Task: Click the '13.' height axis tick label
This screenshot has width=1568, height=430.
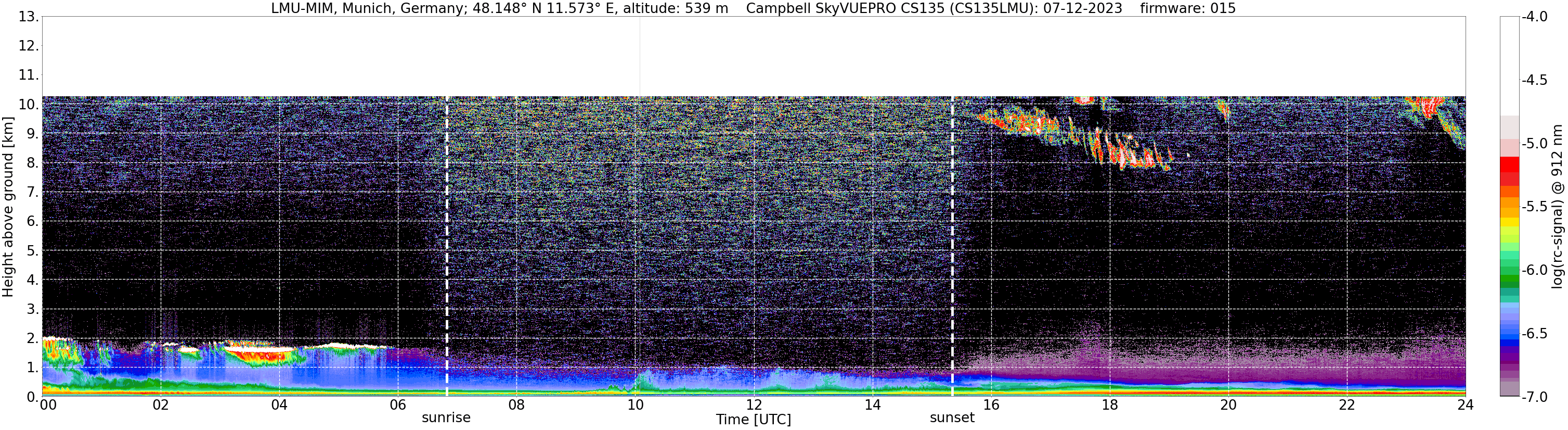Action: (x=28, y=17)
